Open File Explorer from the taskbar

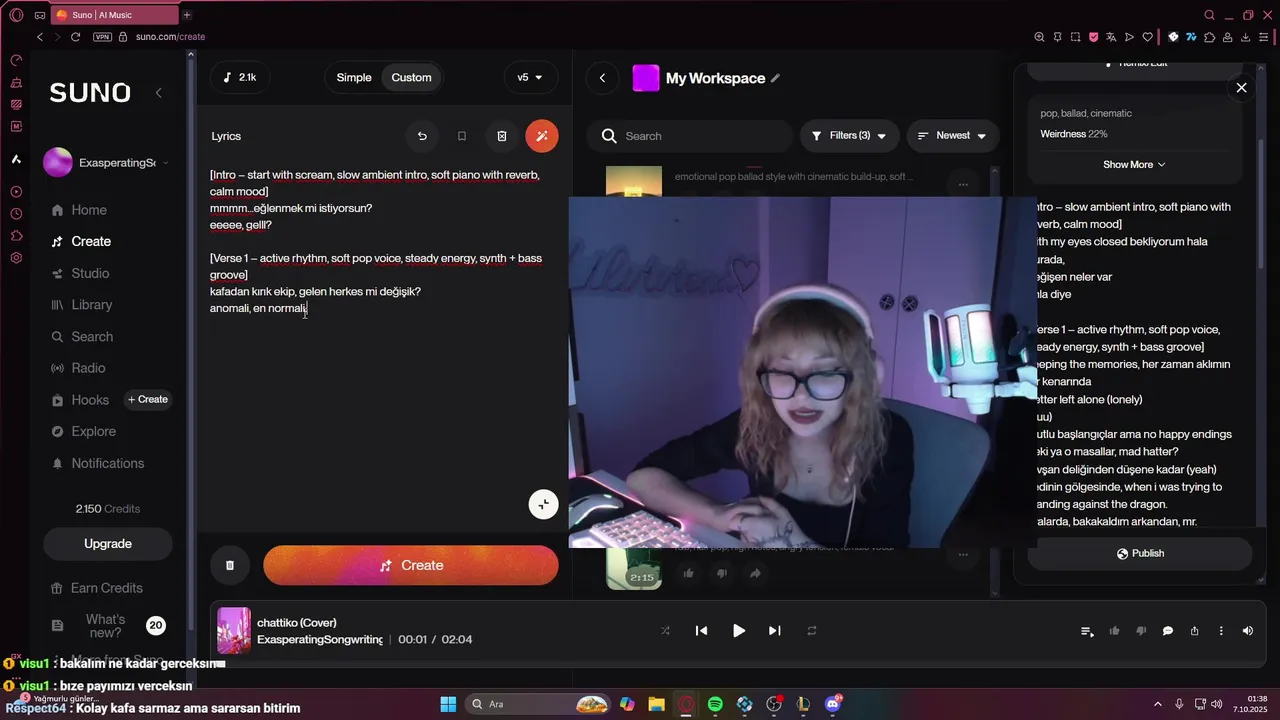tap(656, 704)
